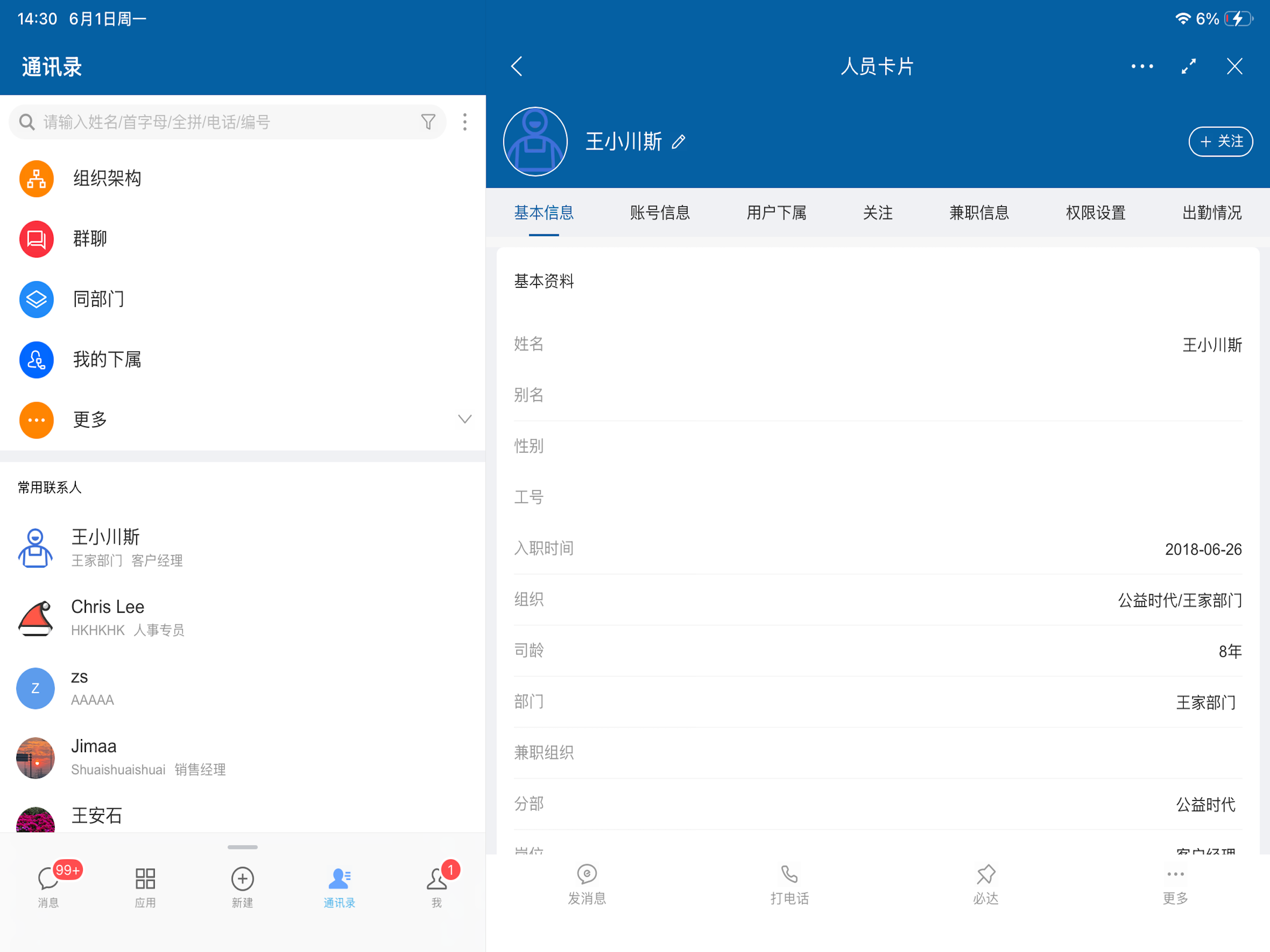Edit name with pencil icon beside 王小川斯
The height and width of the screenshot is (952, 1270).
point(679,141)
